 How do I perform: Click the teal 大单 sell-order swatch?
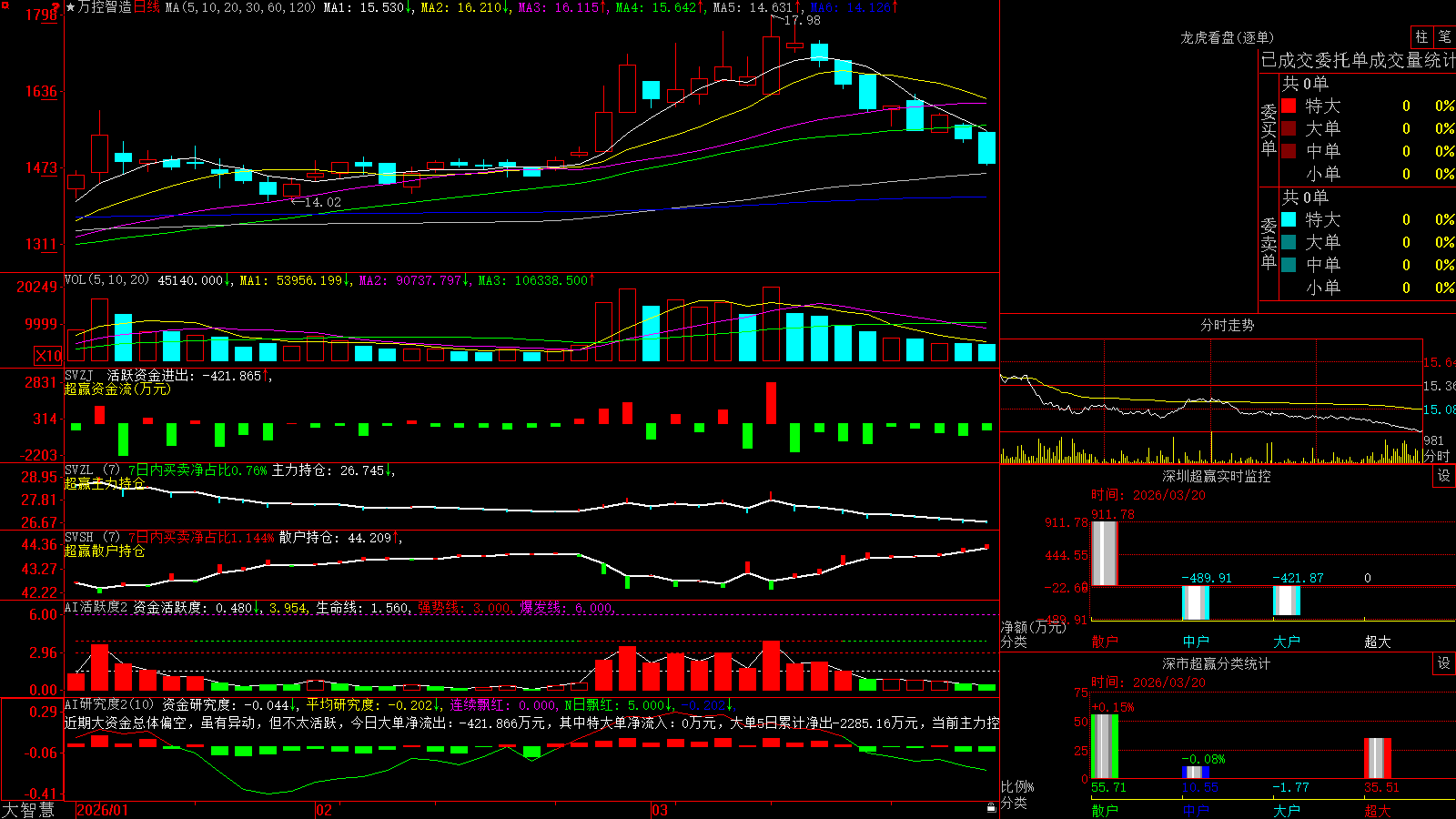1289,242
